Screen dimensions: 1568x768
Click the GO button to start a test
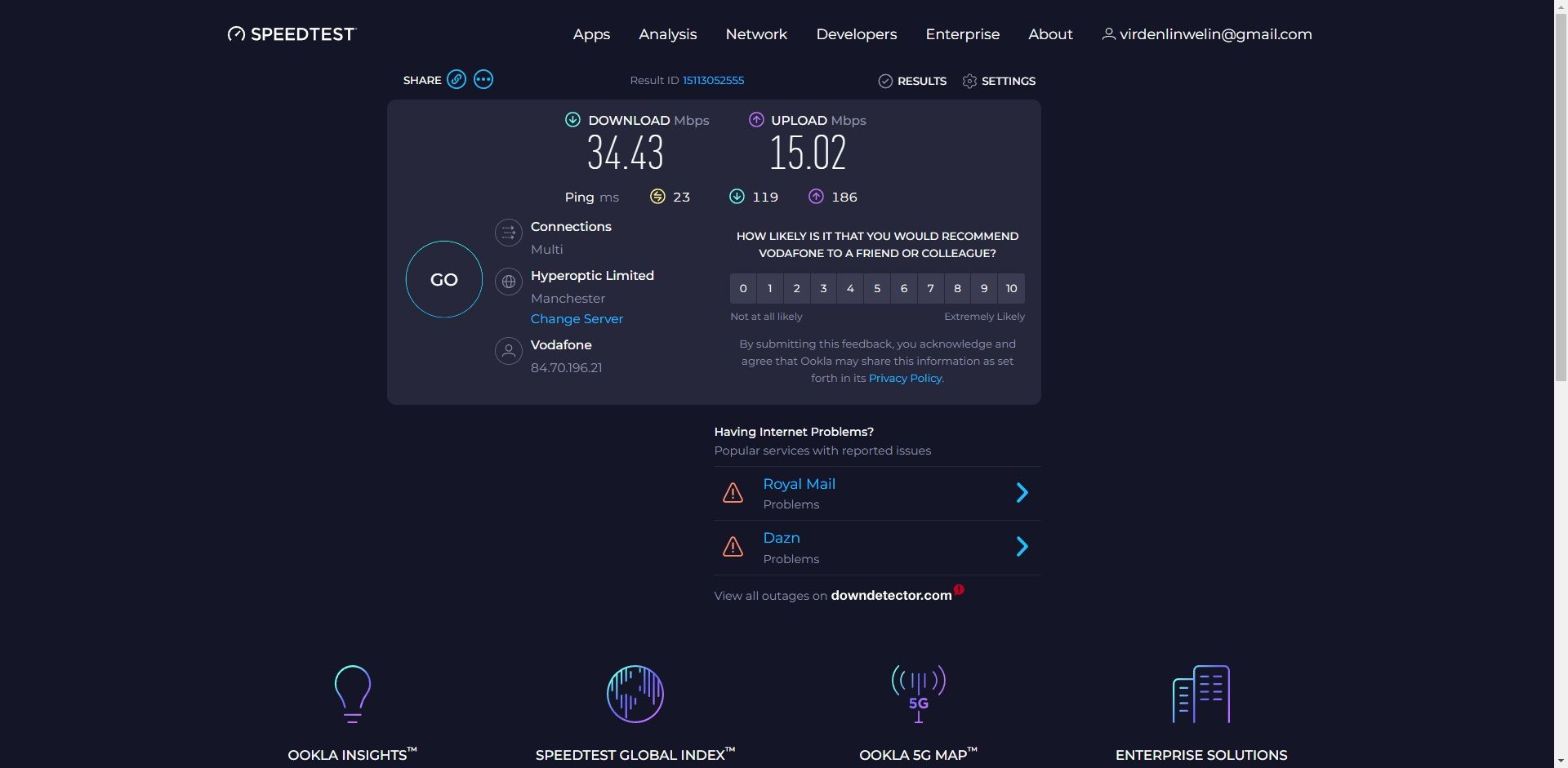click(443, 278)
